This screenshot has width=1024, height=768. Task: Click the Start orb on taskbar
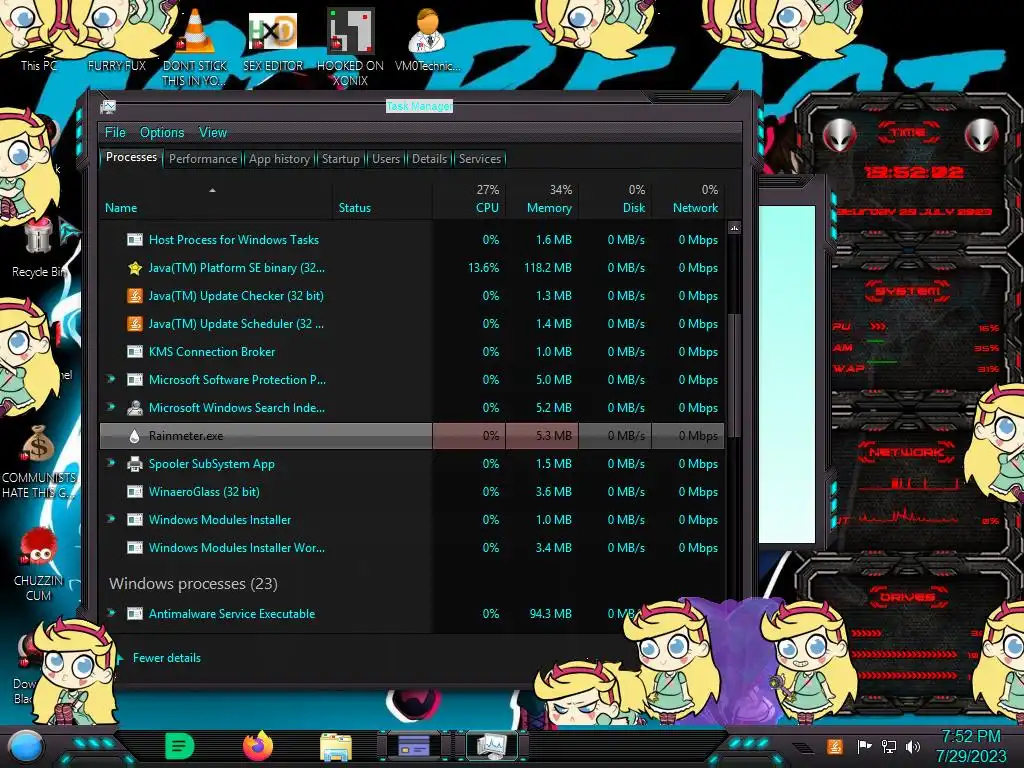coord(26,746)
